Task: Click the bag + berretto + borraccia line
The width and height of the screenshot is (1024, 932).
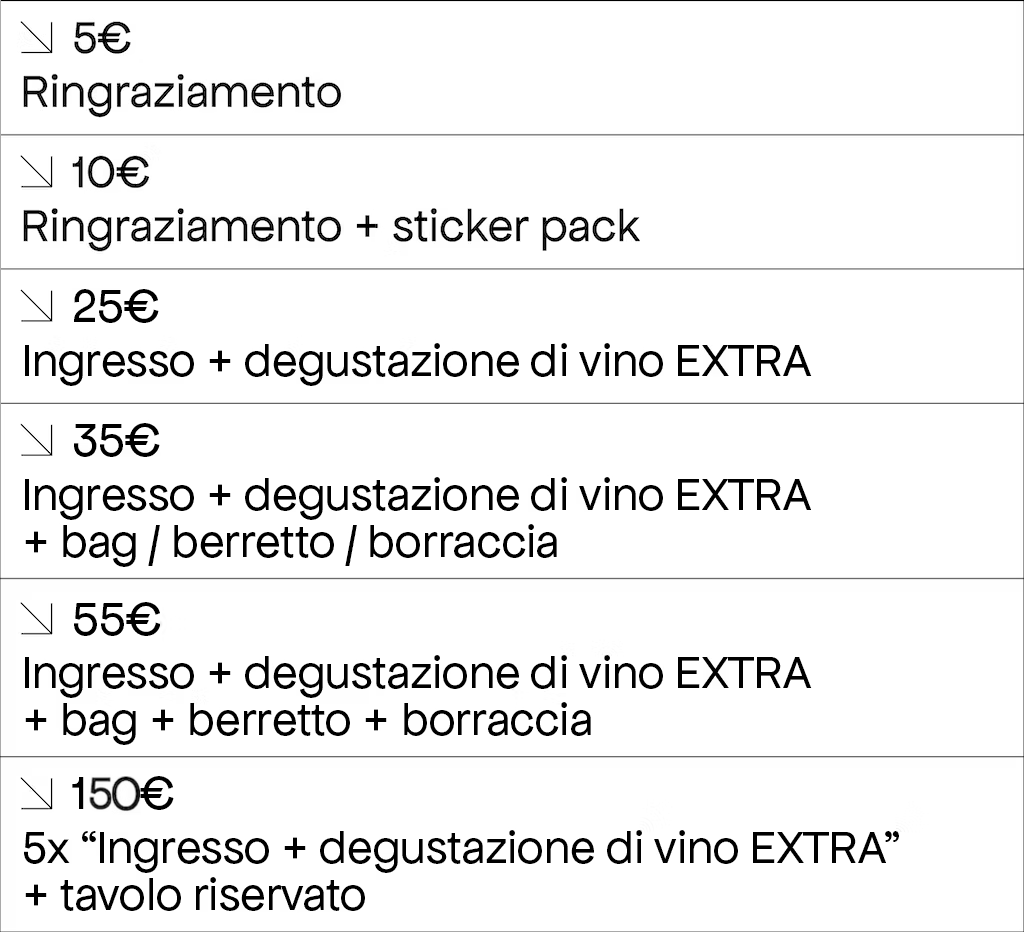Action: (308, 721)
